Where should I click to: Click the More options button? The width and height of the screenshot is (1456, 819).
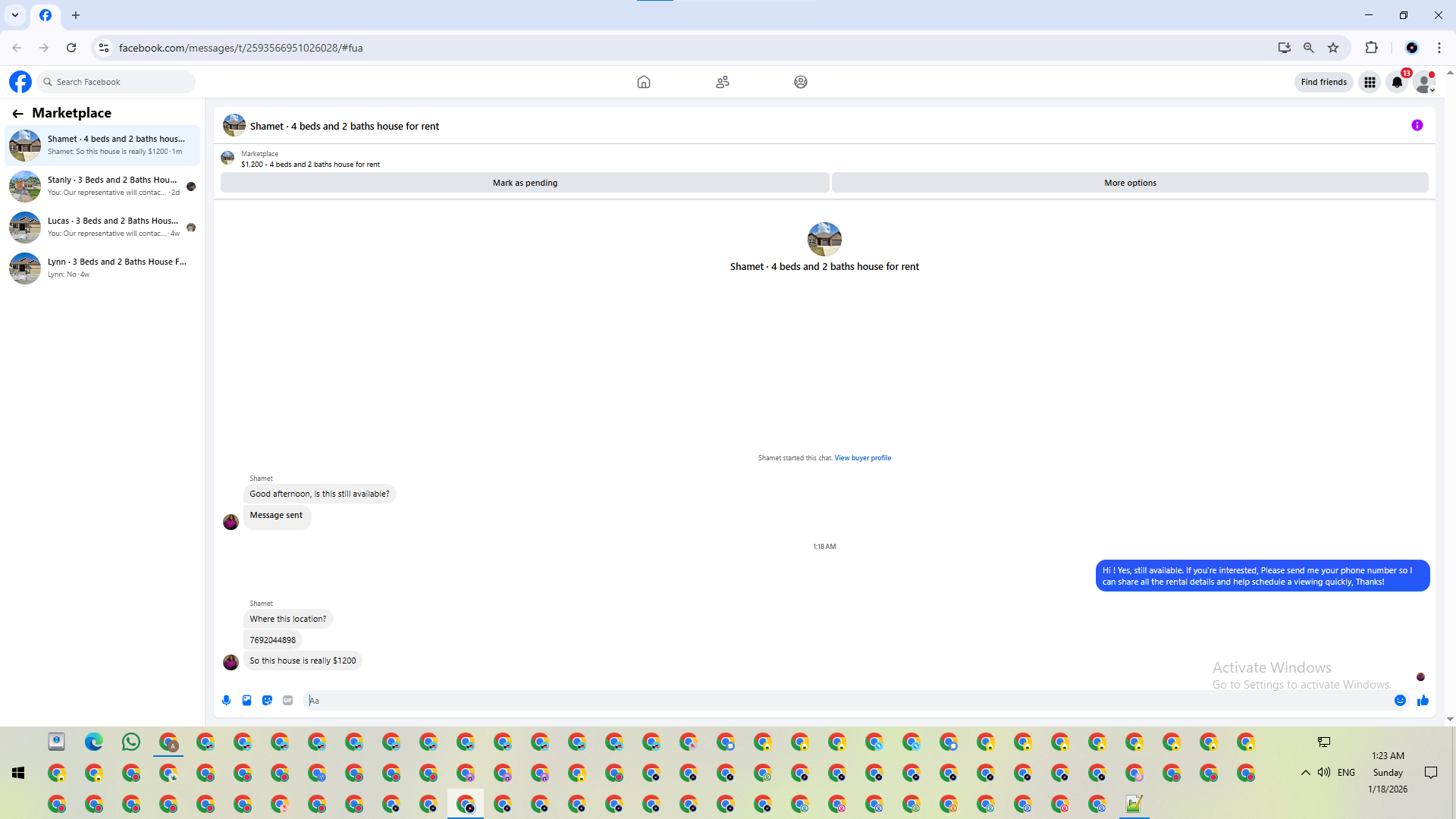(x=1129, y=183)
